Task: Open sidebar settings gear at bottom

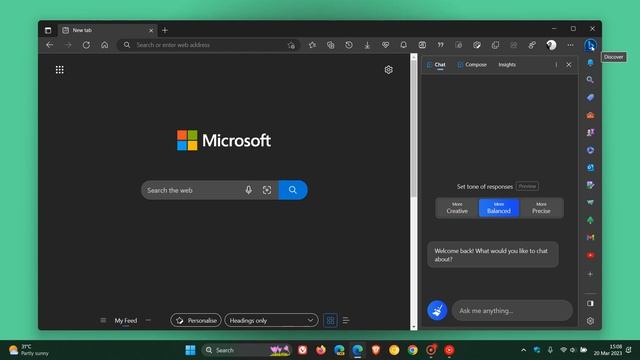Action: 590,321
